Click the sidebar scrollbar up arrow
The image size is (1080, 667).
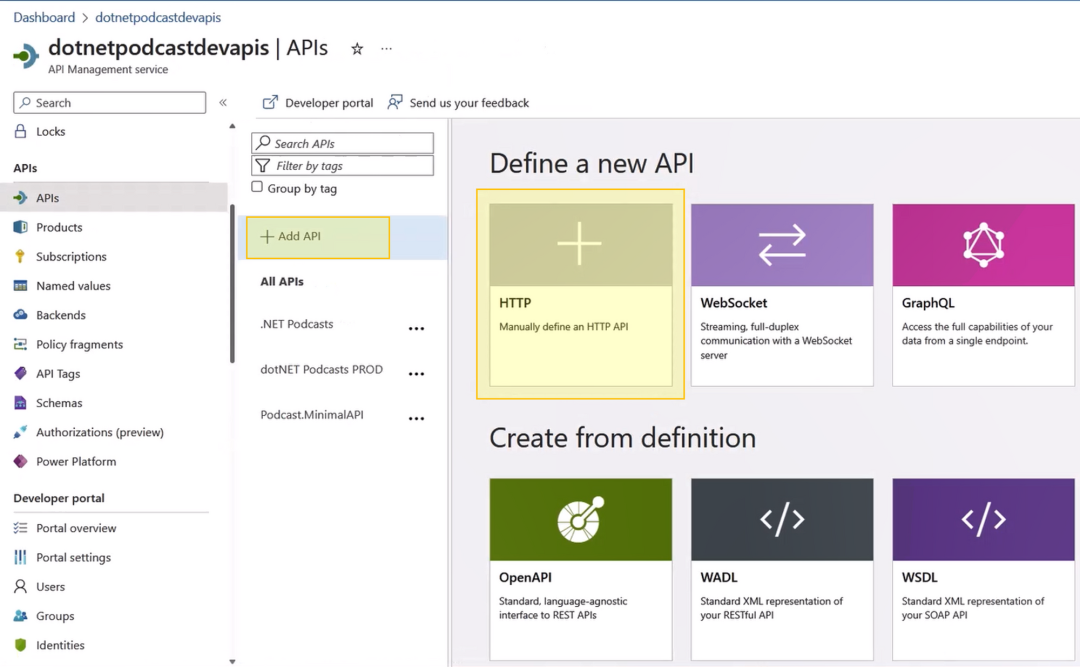[x=232, y=126]
